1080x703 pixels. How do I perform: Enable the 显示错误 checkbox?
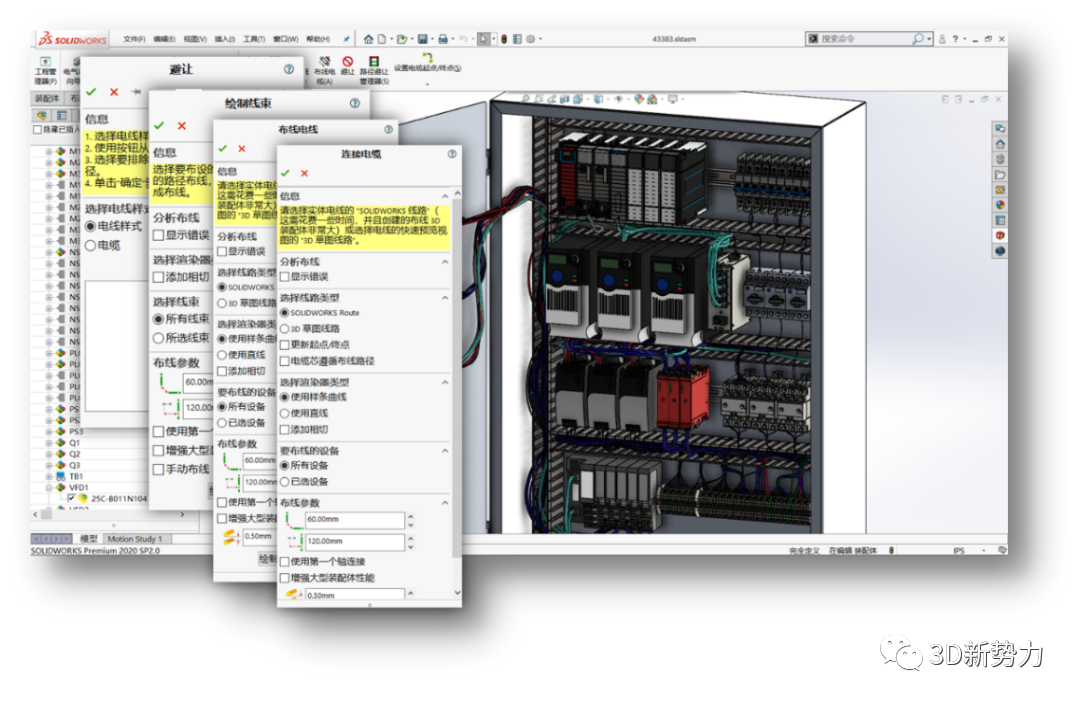pos(283,277)
